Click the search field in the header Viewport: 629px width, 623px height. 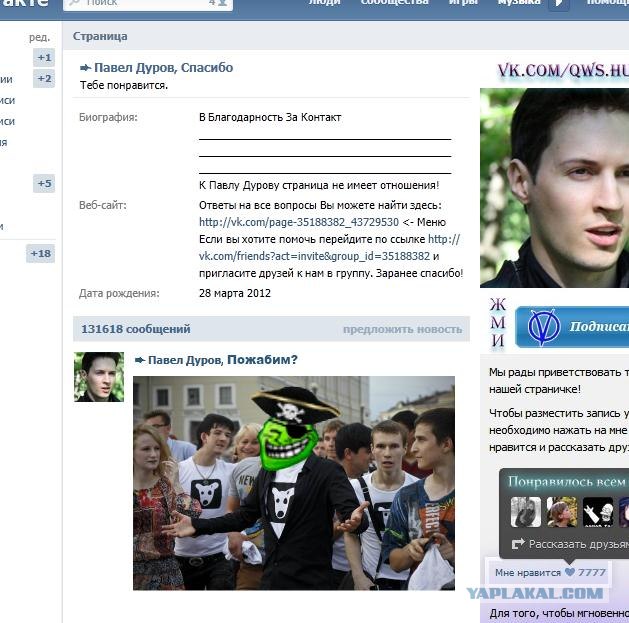148,4
